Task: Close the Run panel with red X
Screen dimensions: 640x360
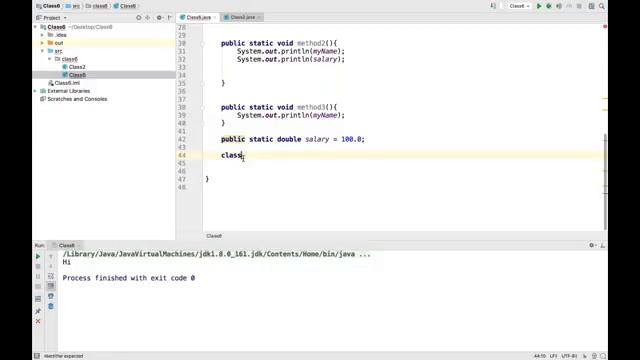Action: (x=38, y=321)
